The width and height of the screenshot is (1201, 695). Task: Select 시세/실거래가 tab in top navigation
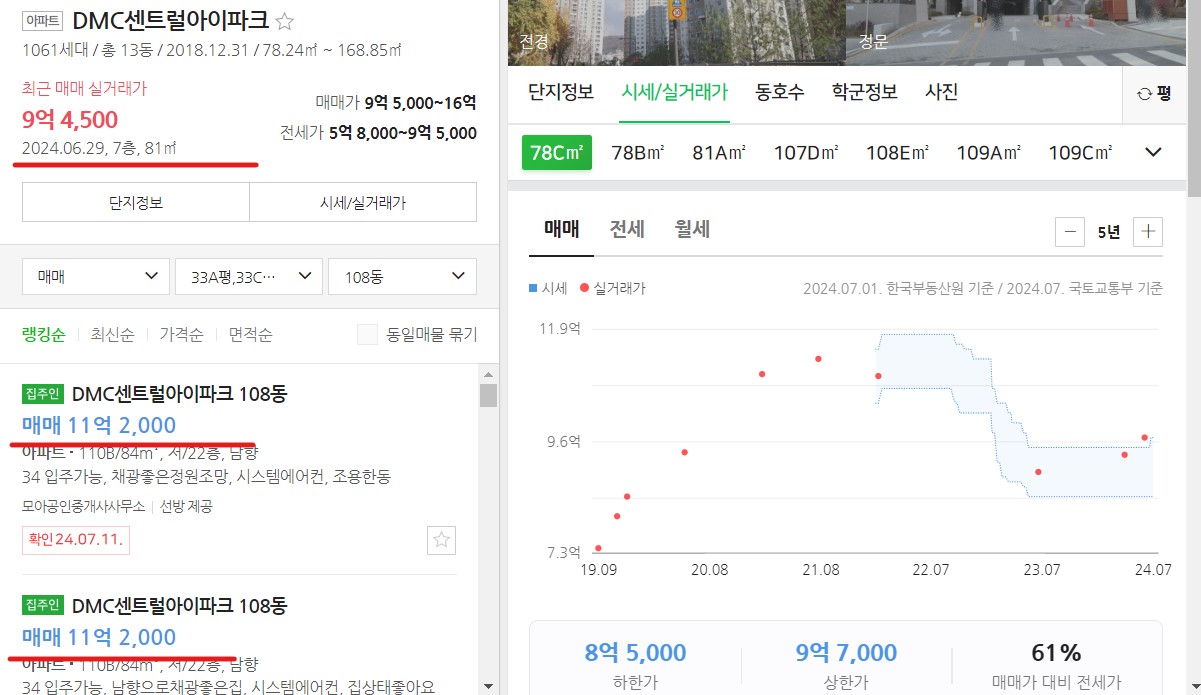tap(674, 92)
